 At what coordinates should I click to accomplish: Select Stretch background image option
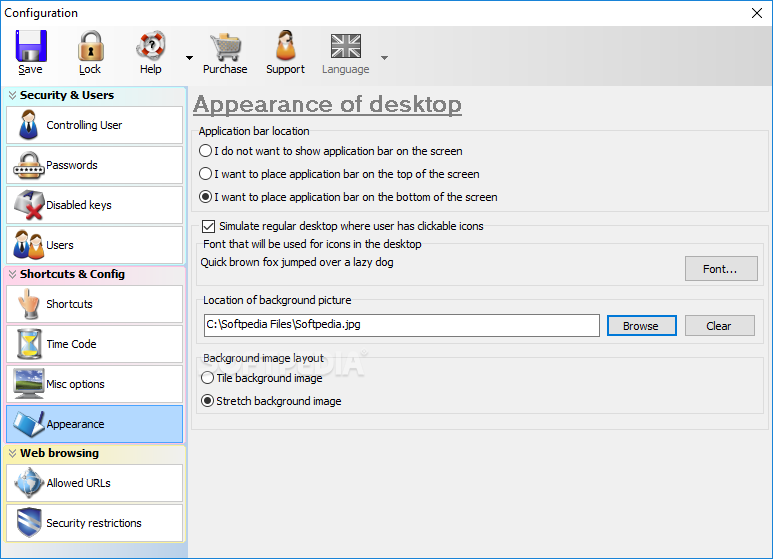click(x=208, y=401)
